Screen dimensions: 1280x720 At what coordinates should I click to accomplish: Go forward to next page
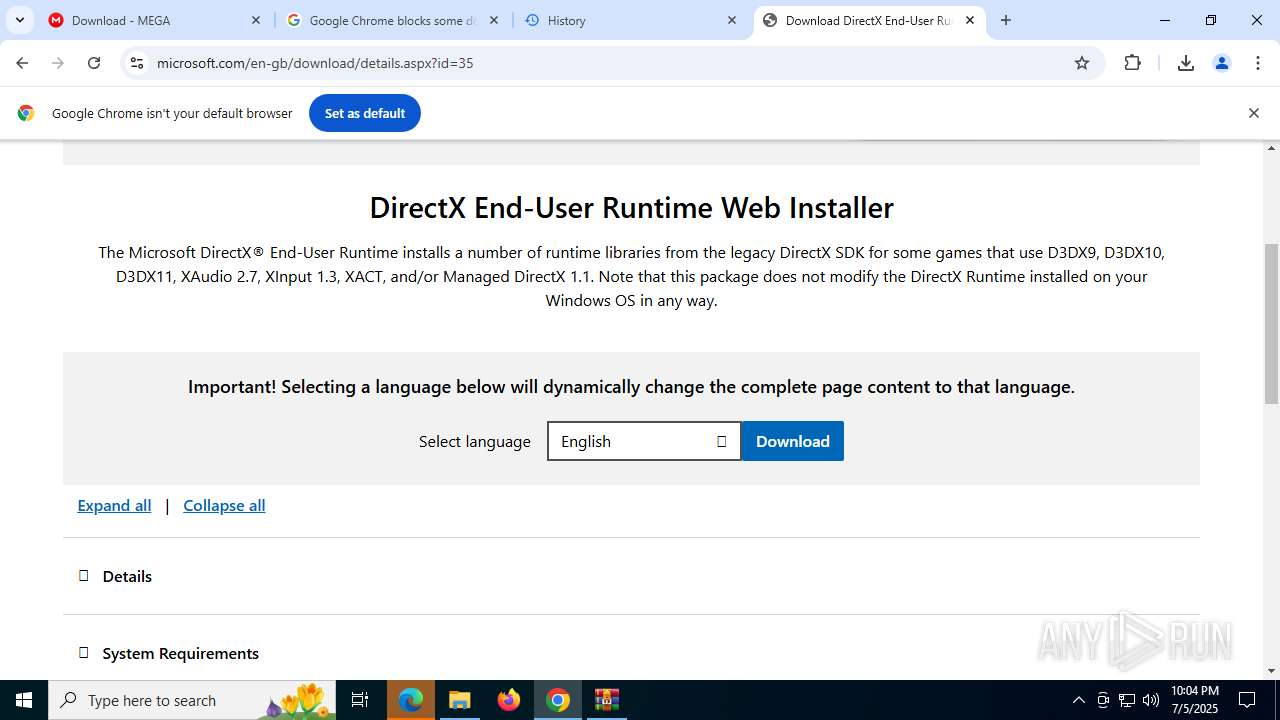click(x=58, y=63)
